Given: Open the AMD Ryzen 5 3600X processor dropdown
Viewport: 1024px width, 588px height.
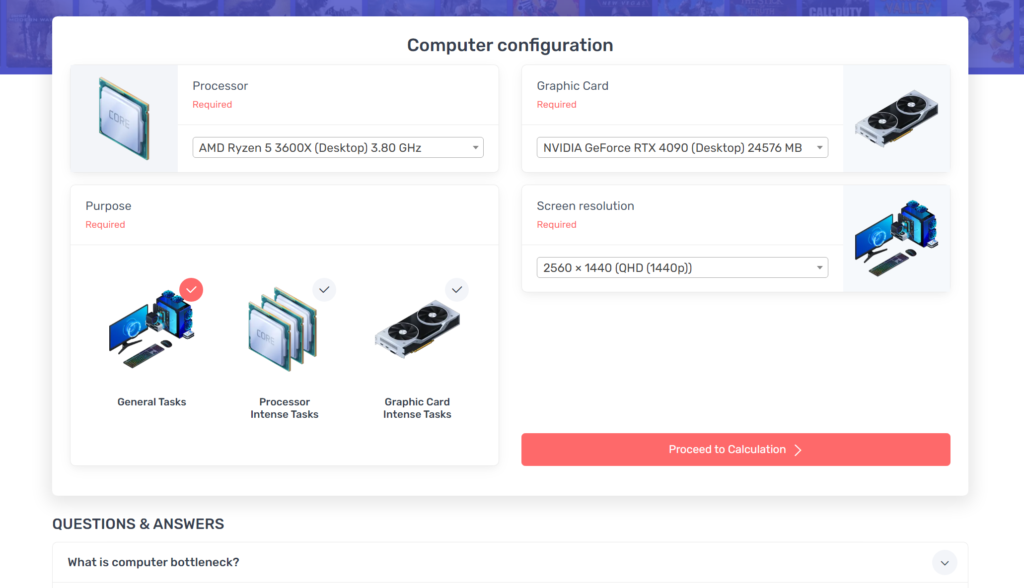Looking at the screenshot, I should (x=338, y=148).
